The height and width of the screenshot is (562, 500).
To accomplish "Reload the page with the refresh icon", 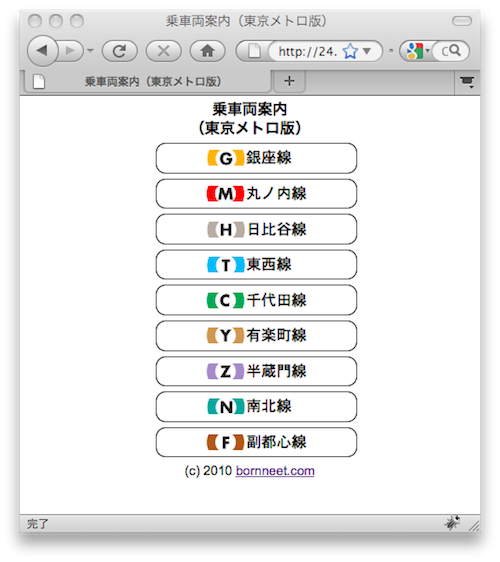I will tap(120, 51).
